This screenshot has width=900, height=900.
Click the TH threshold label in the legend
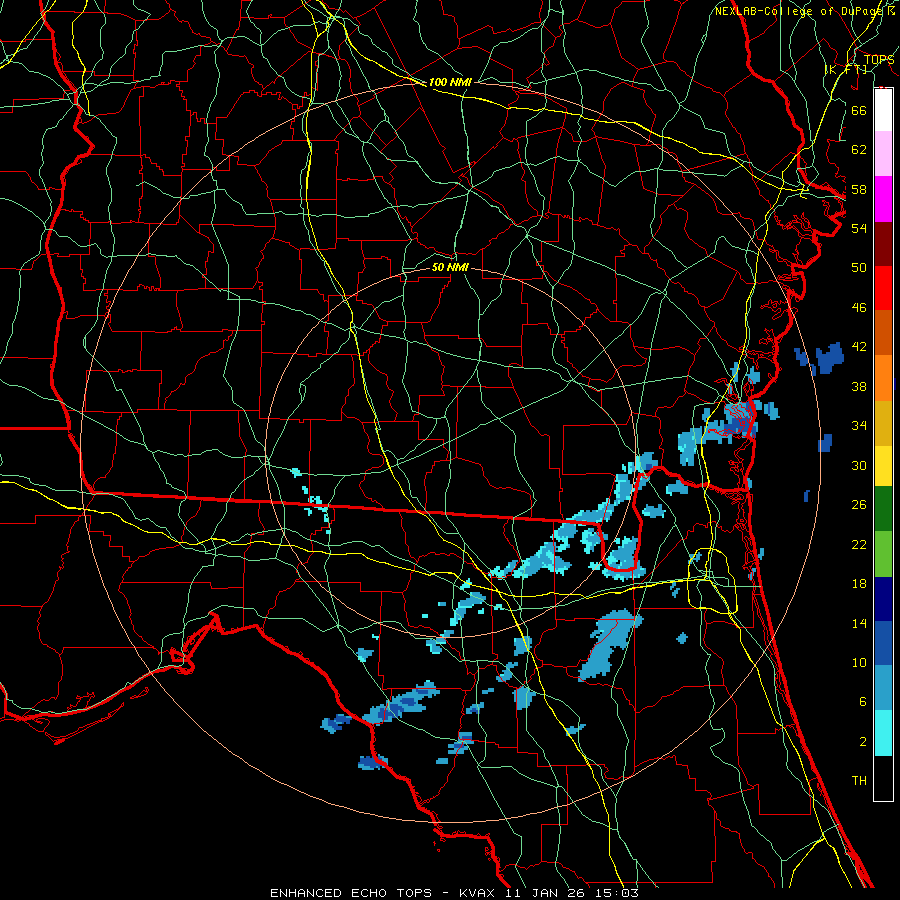(x=859, y=781)
